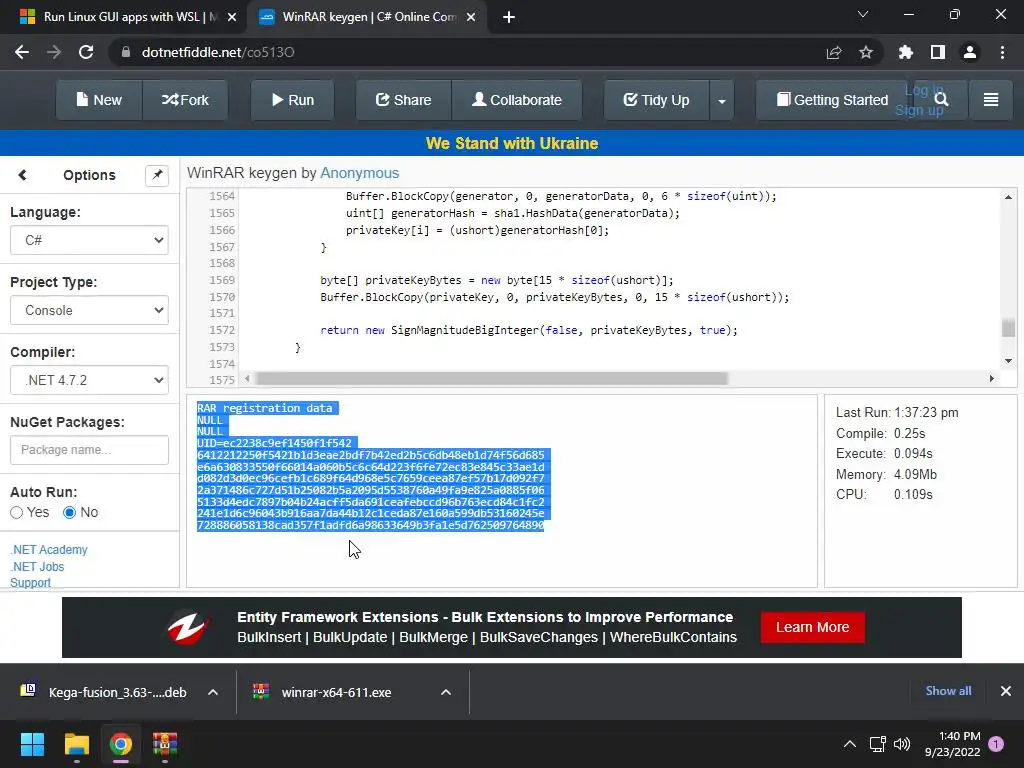The image size is (1024, 768).
Task: Bookmark this page with star icon
Action: coord(866,52)
